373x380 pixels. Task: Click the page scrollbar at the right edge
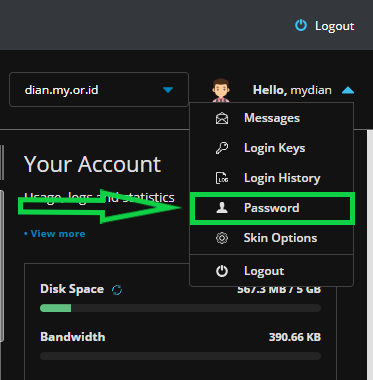coord(370,255)
